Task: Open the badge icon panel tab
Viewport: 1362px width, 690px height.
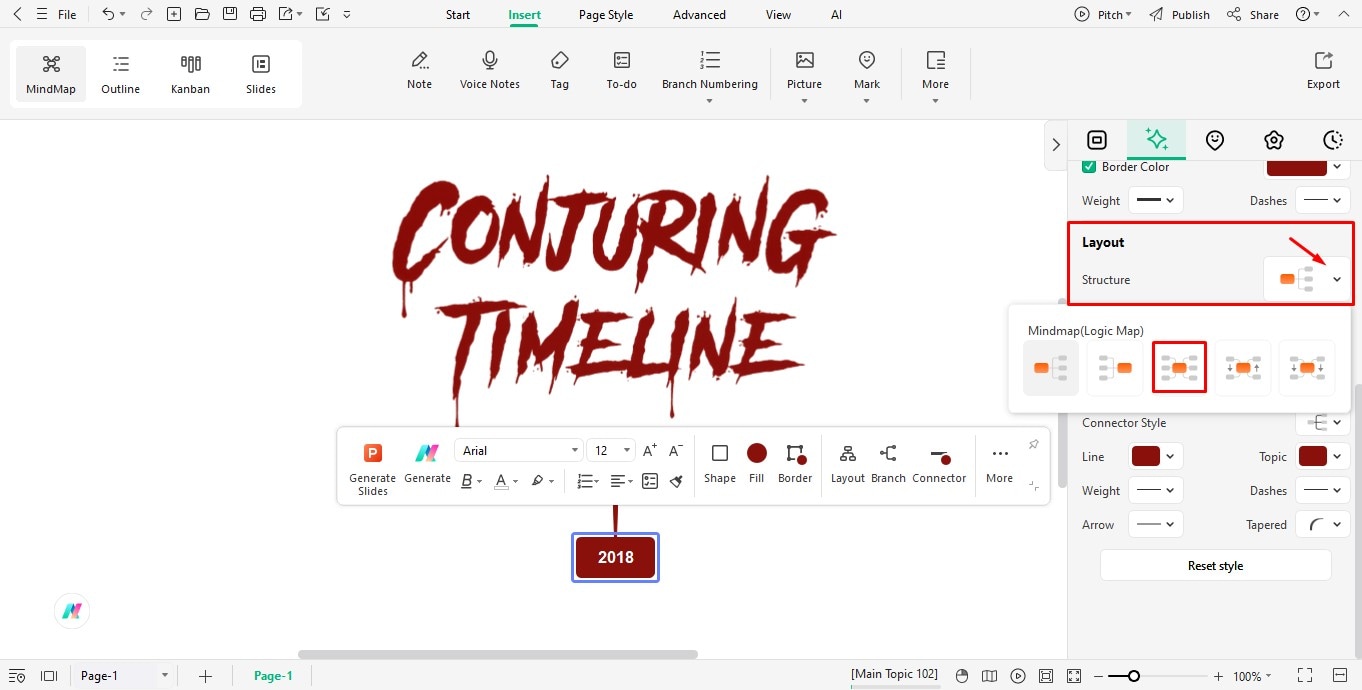Action: coord(1273,140)
